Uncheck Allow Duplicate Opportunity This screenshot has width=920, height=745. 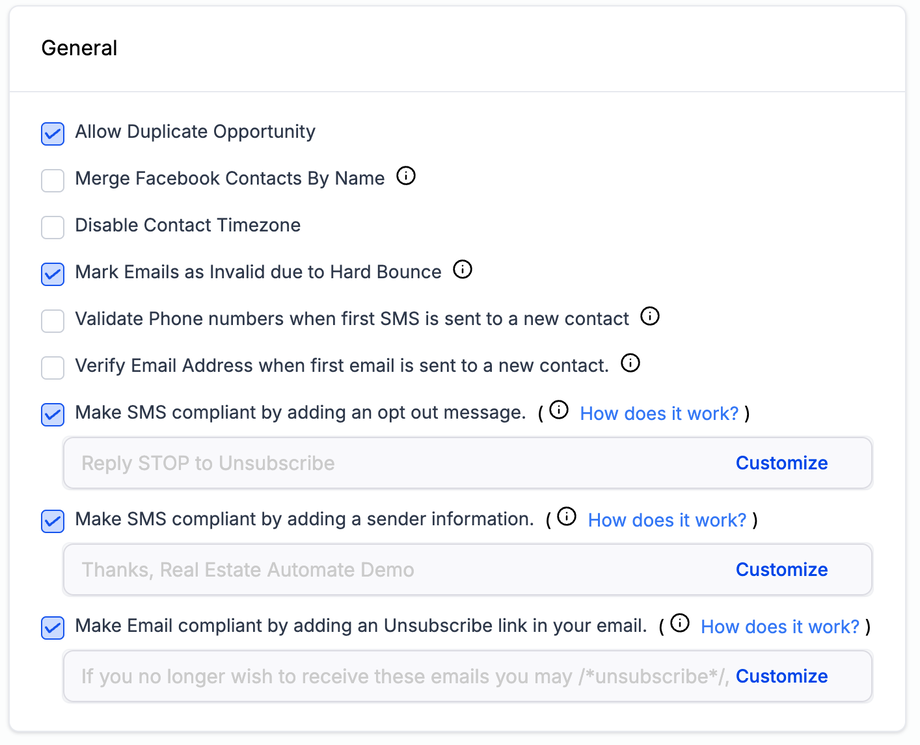(x=53, y=133)
